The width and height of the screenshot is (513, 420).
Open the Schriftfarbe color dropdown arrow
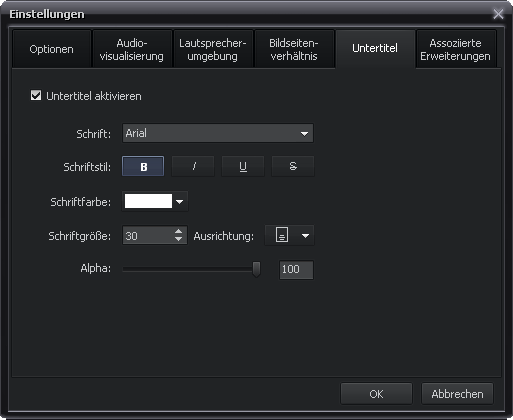pyautogui.click(x=179, y=201)
